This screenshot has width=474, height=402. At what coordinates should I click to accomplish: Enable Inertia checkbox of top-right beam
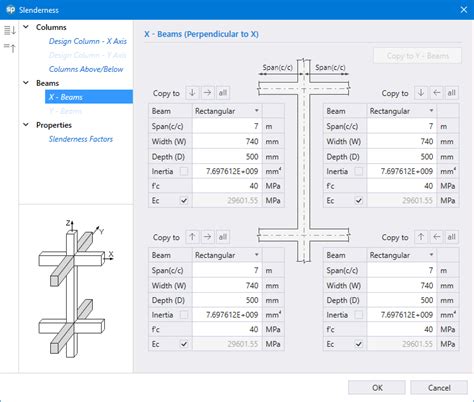359,171
